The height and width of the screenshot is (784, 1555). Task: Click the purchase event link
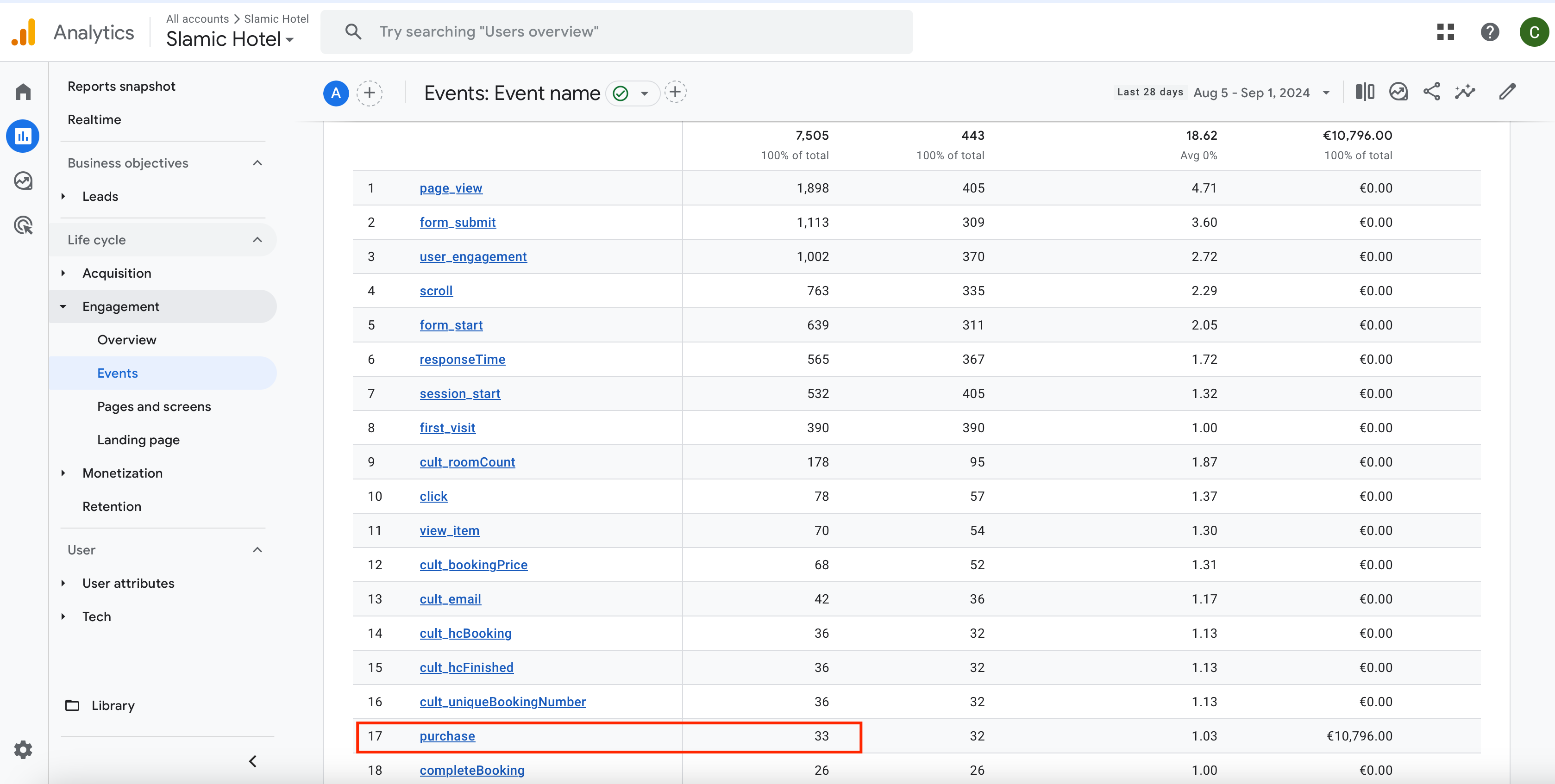[447, 736]
